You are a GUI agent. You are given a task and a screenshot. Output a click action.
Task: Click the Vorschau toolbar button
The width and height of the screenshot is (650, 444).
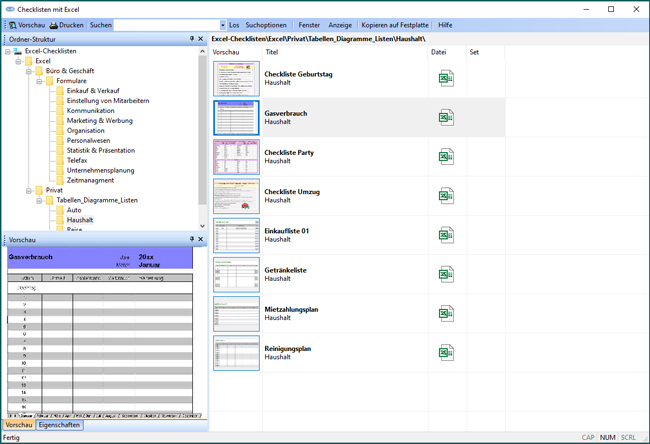[27, 25]
